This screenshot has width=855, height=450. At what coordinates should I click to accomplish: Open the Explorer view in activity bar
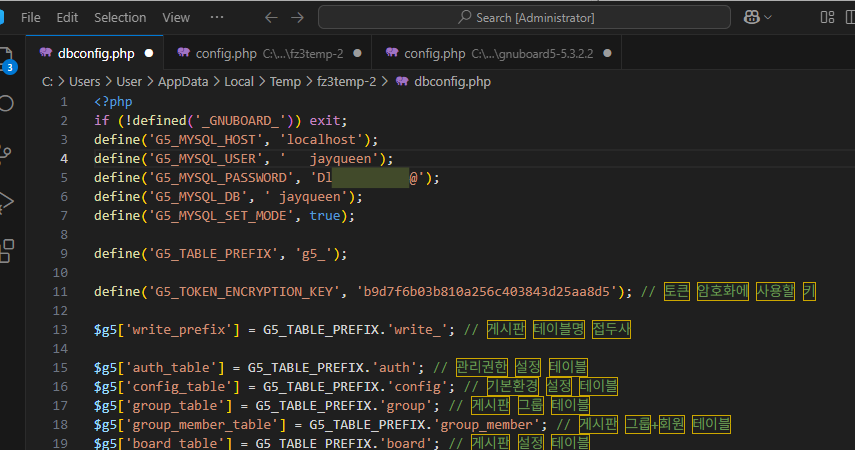point(7,60)
